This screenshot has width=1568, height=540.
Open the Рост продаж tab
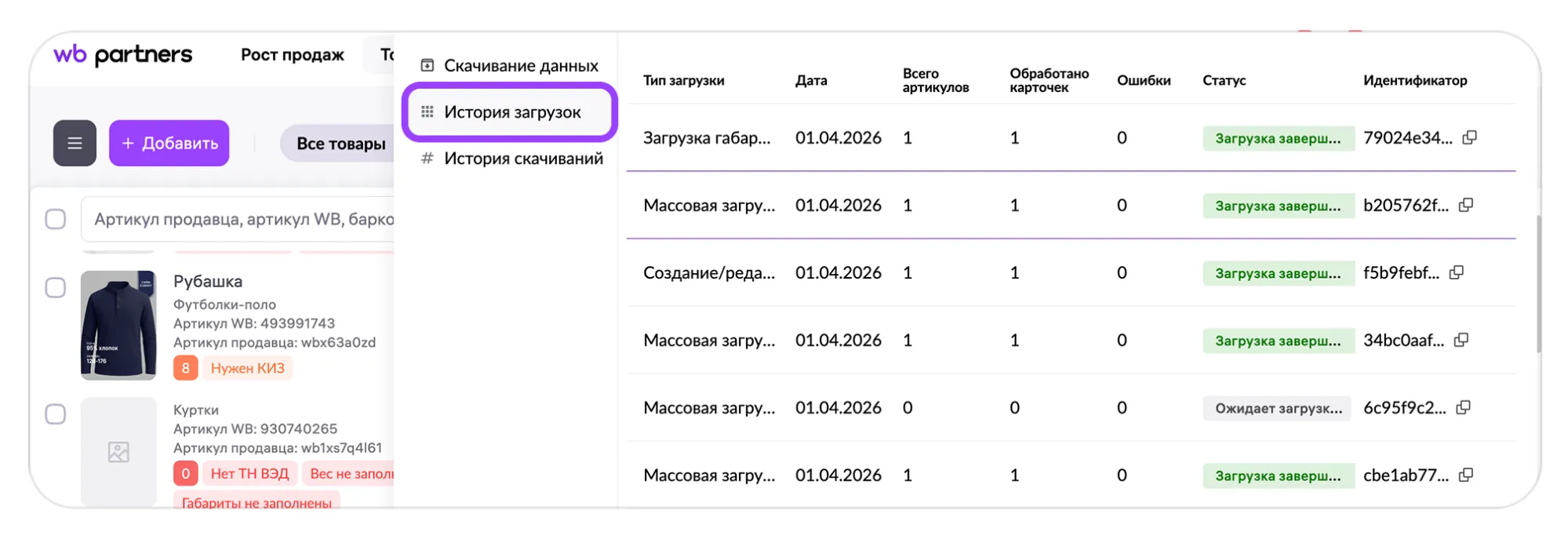293,55
